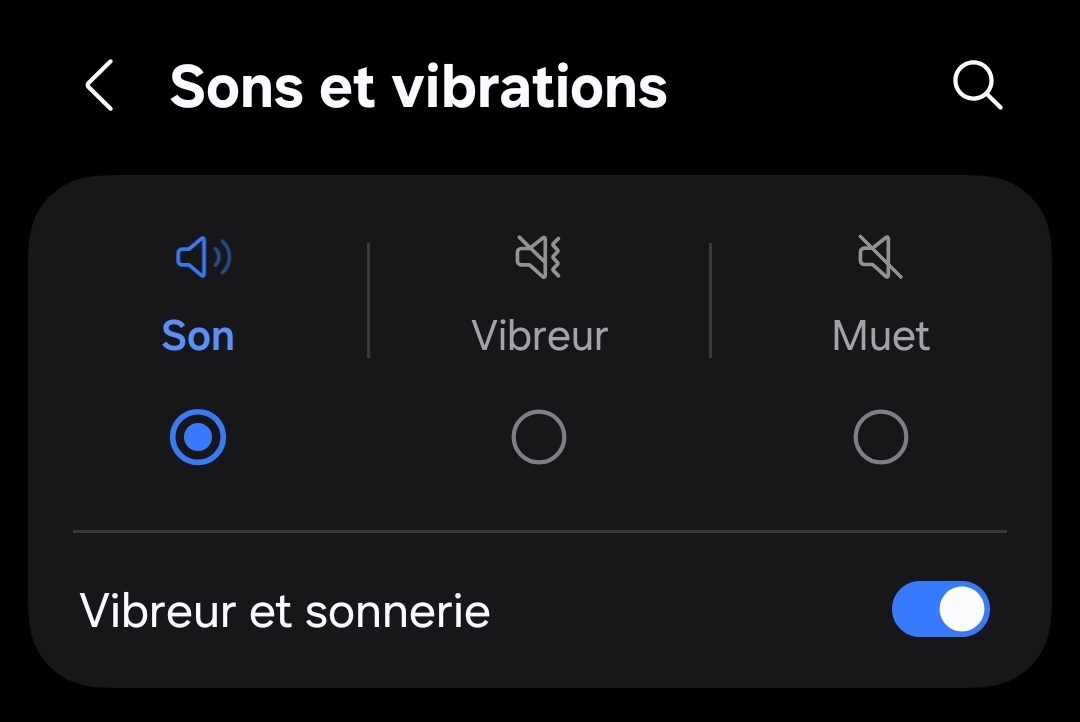Tap the vibrating speaker icon above Vibreur

(538, 258)
